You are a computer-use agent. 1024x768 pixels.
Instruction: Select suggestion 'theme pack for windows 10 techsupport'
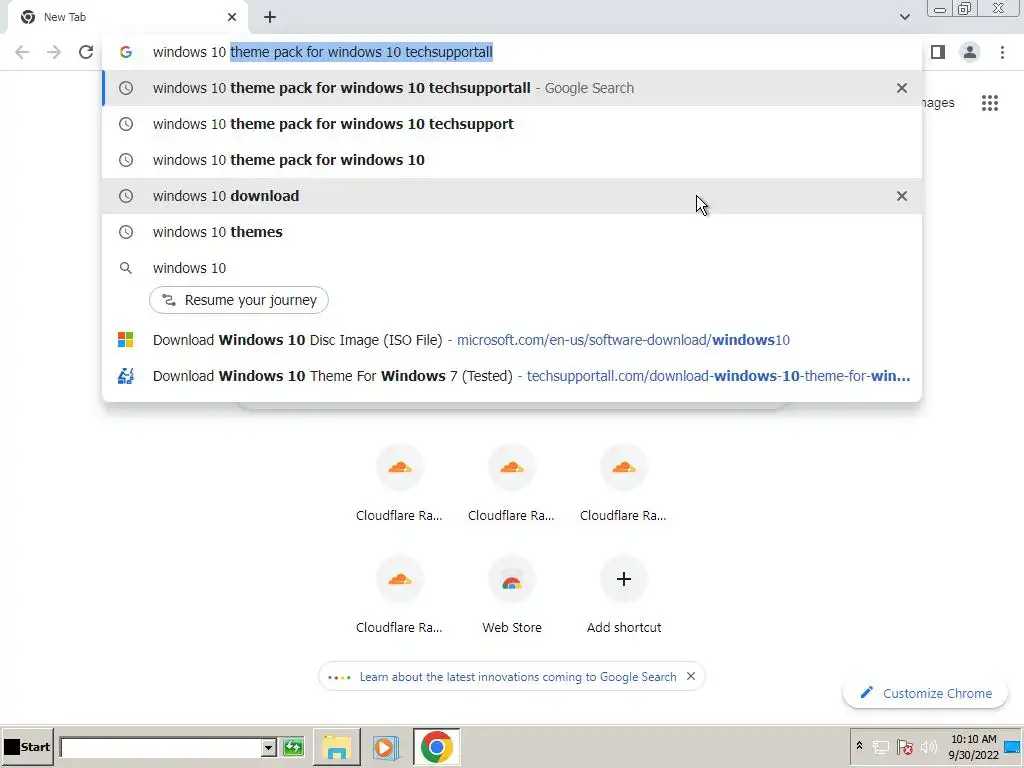pyautogui.click(x=512, y=124)
